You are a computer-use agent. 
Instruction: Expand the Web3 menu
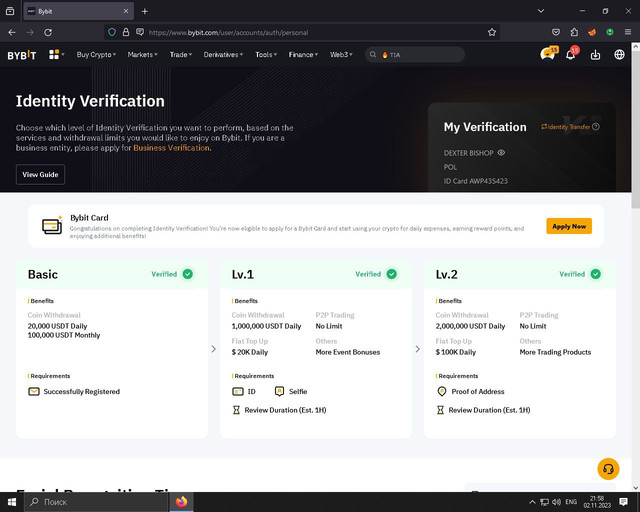(x=341, y=54)
